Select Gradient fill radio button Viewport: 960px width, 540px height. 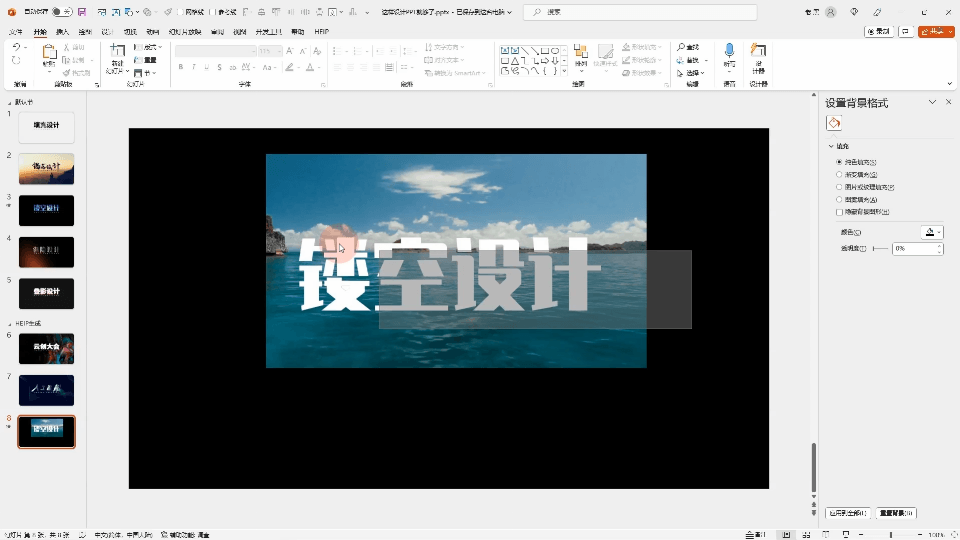(x=839, y=174)
